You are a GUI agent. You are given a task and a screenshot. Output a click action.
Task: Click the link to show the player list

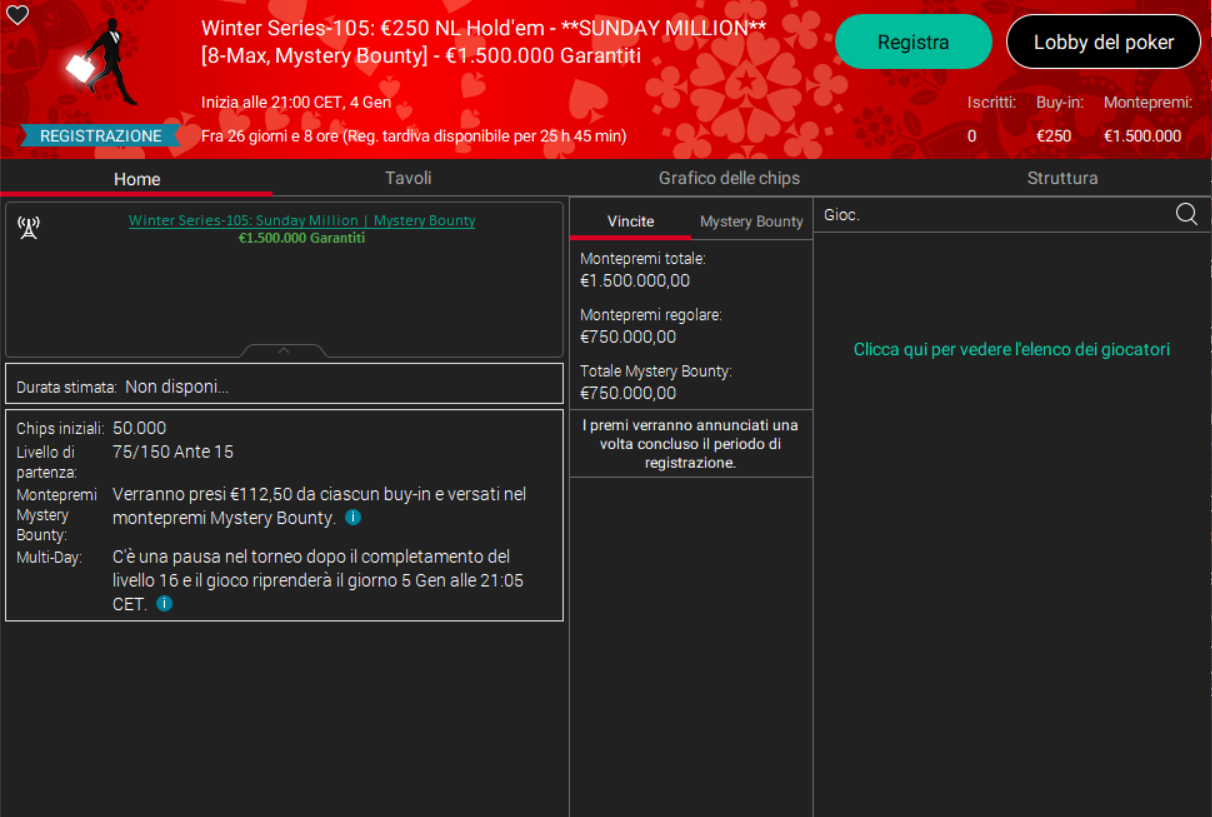click(1011, 349)
